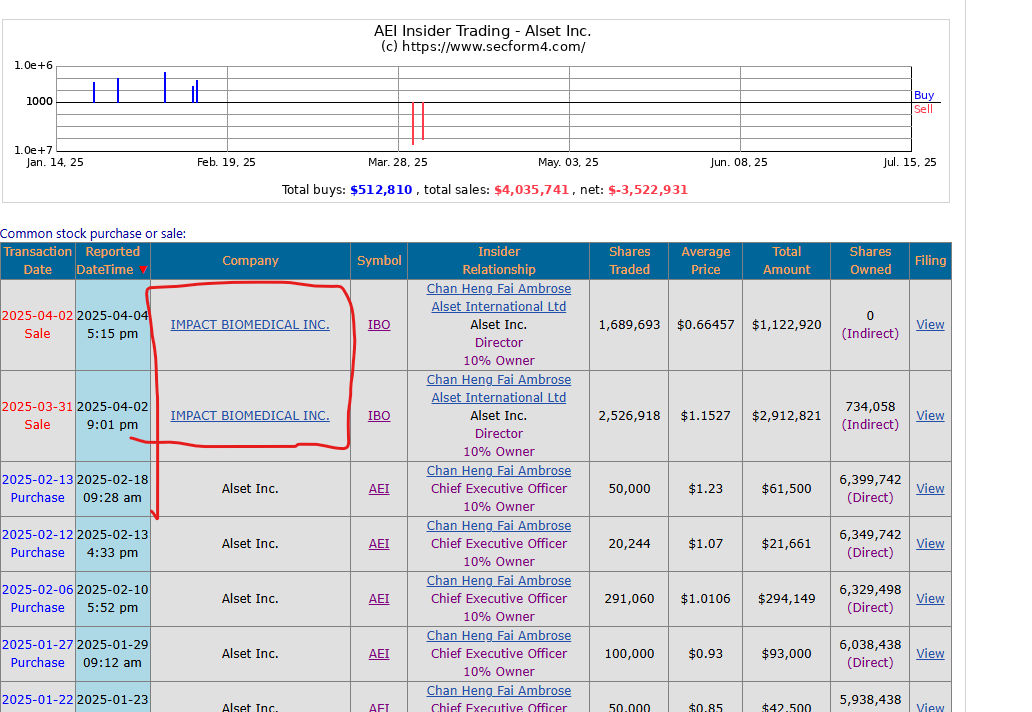
Task: Click the tallest blue buy bar in the chart
Action: (165, 88)
